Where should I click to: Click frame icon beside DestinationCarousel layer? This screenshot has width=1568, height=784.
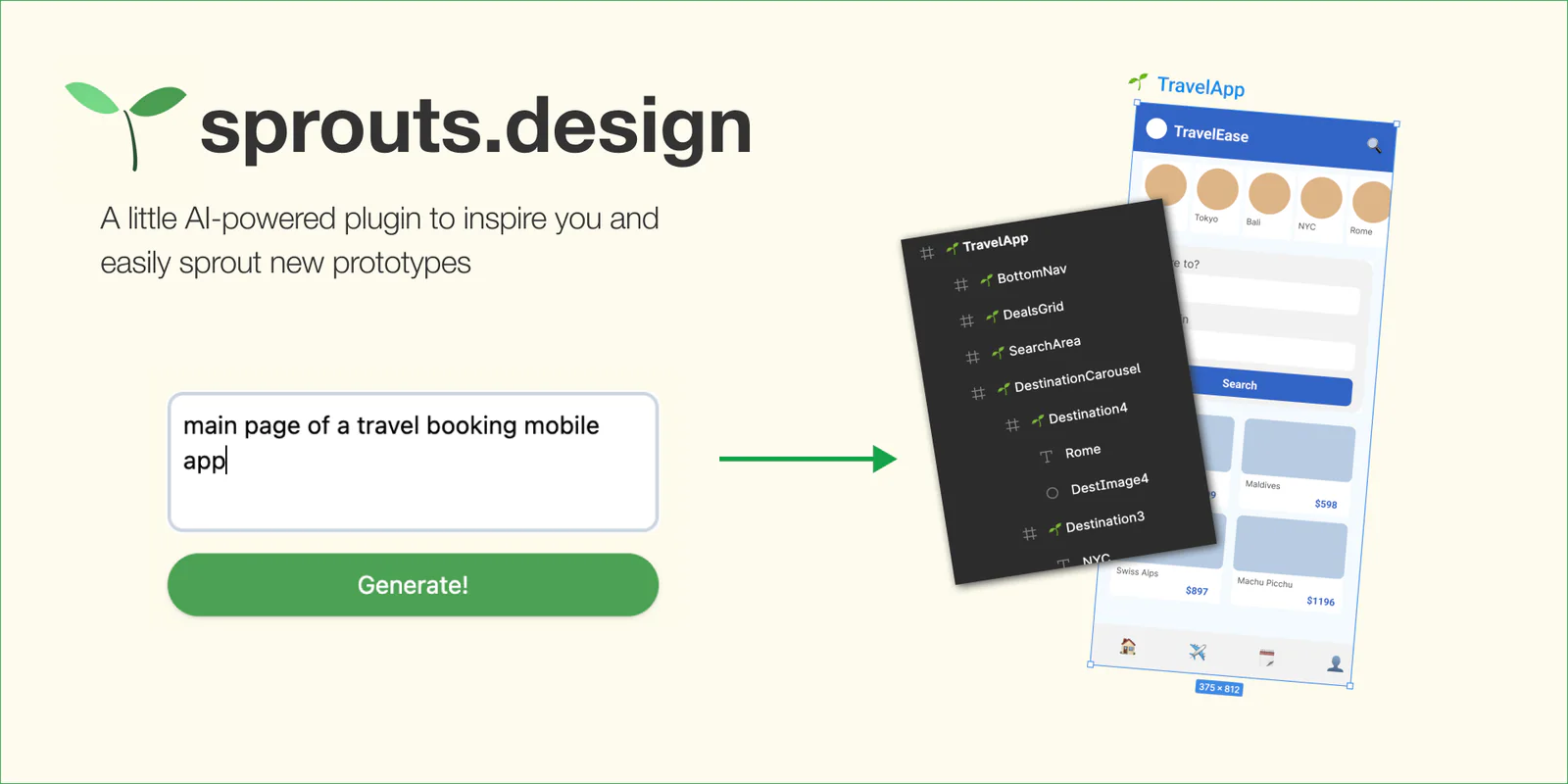tap(978, 393)
